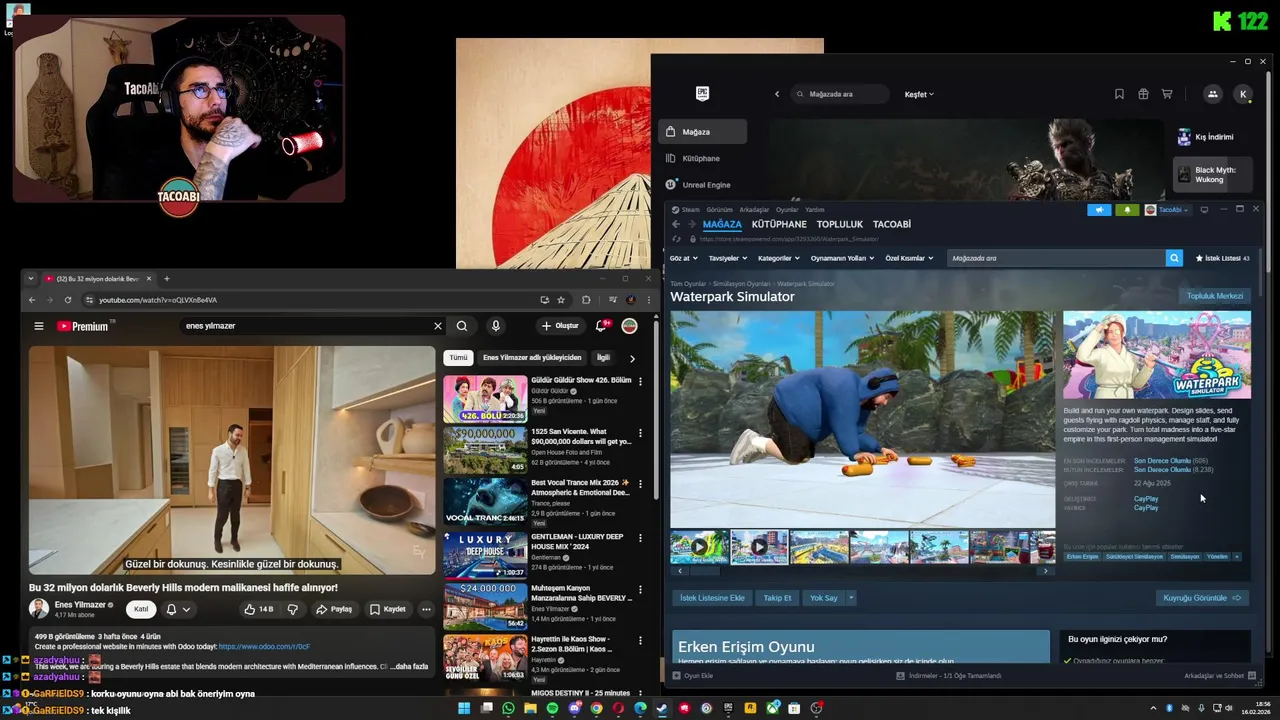Click the Windows Start button
The width and height of the screenshot is (1280, 720).
(465, 708)
